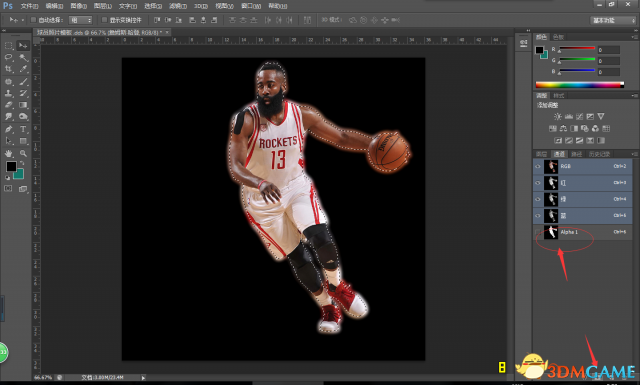Change the screen mode

(x=23, y=189)
